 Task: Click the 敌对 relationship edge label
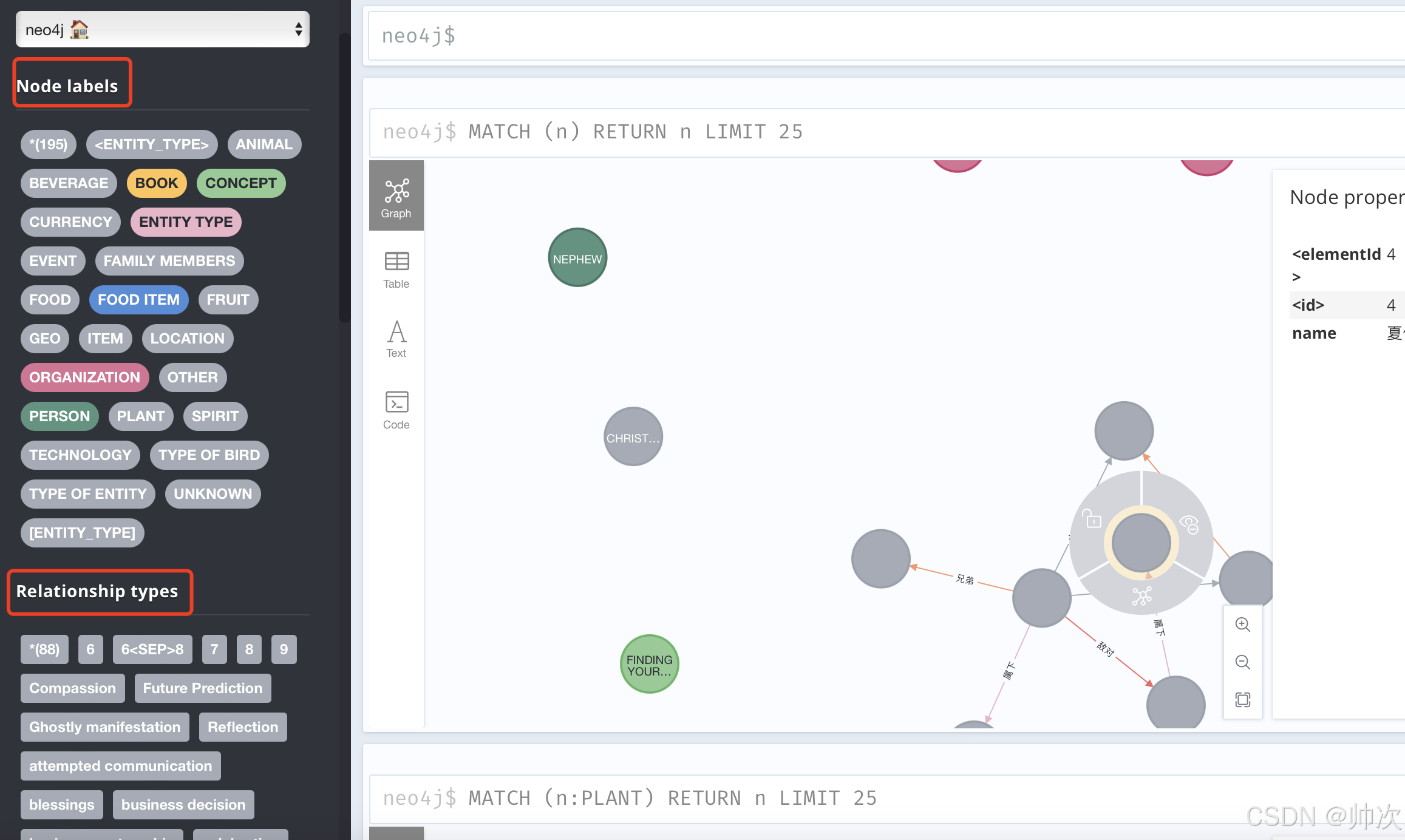point(1106,649)
